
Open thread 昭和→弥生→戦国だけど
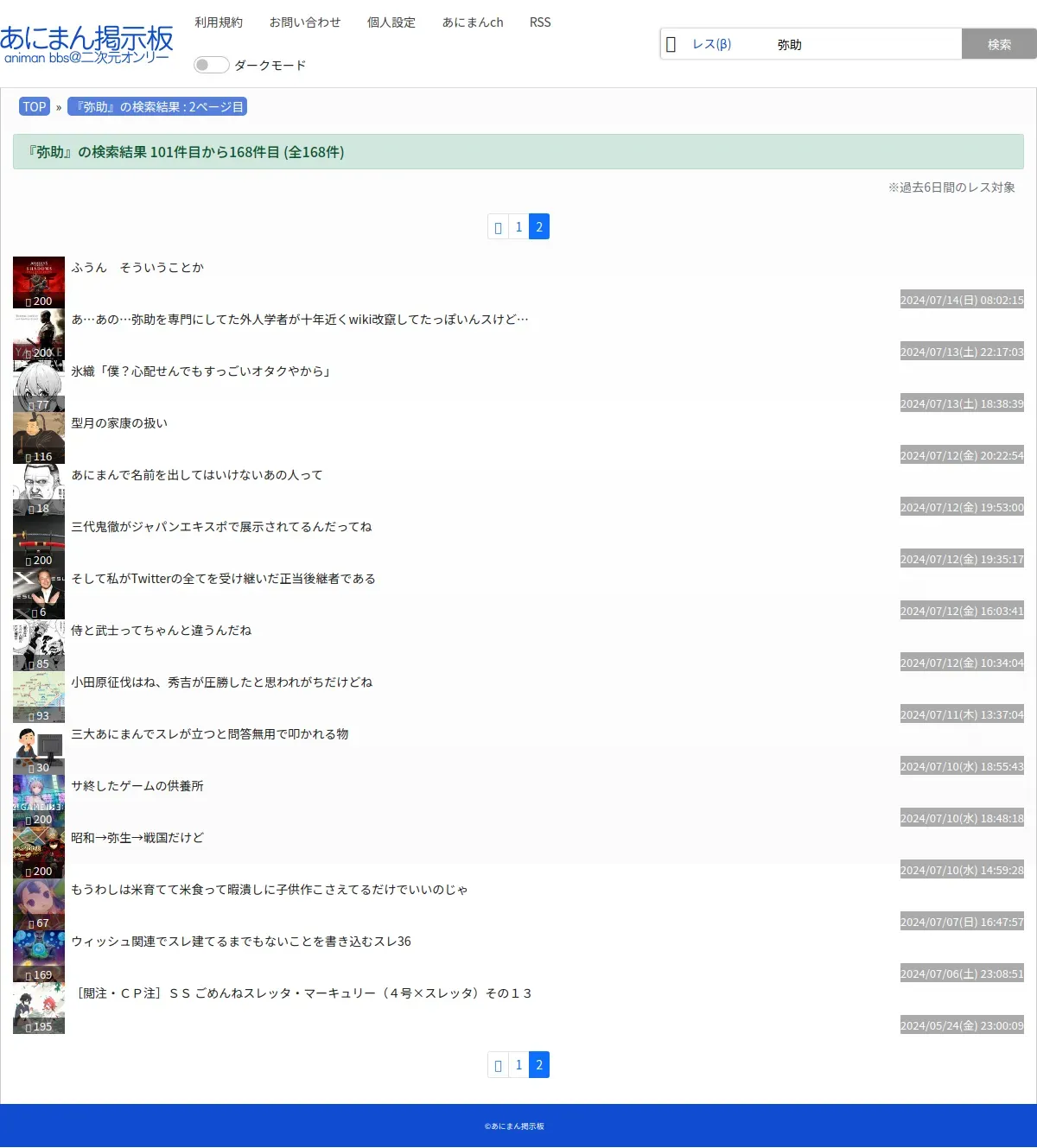[137, 838]
